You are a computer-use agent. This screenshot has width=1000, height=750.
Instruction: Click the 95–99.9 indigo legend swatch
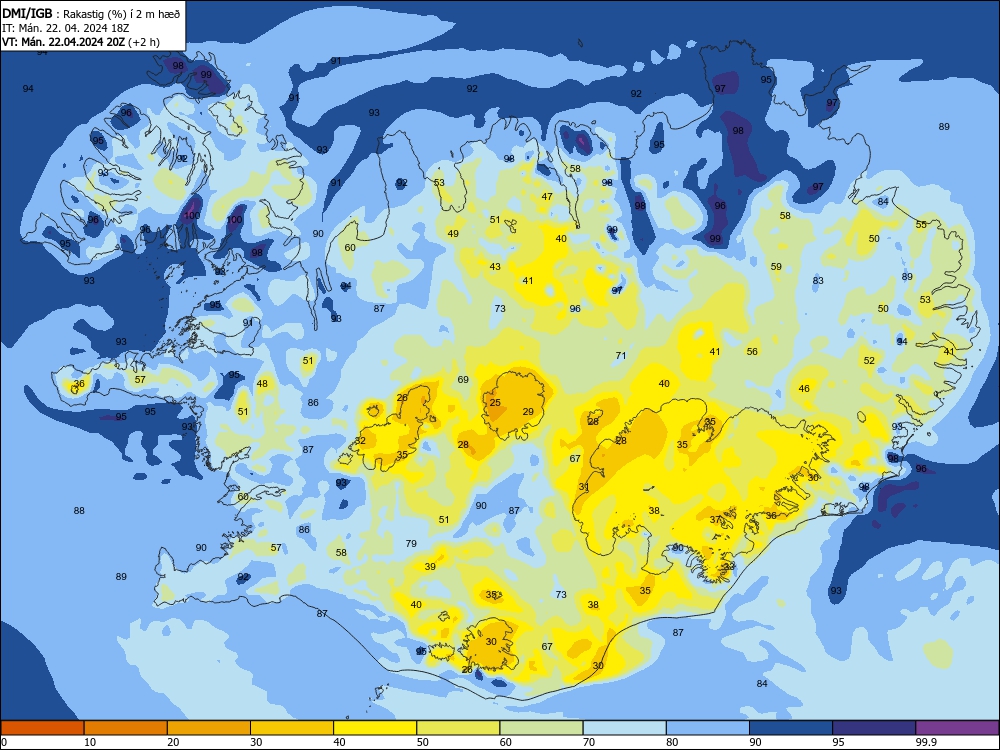pyautogui.click(x=874, y=728)
